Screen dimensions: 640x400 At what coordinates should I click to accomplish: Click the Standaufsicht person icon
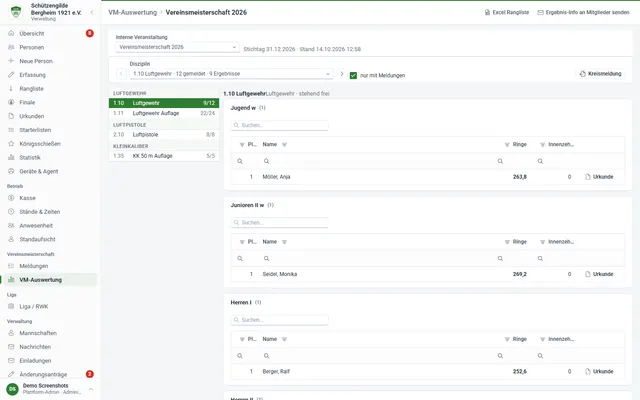(11, 239)
